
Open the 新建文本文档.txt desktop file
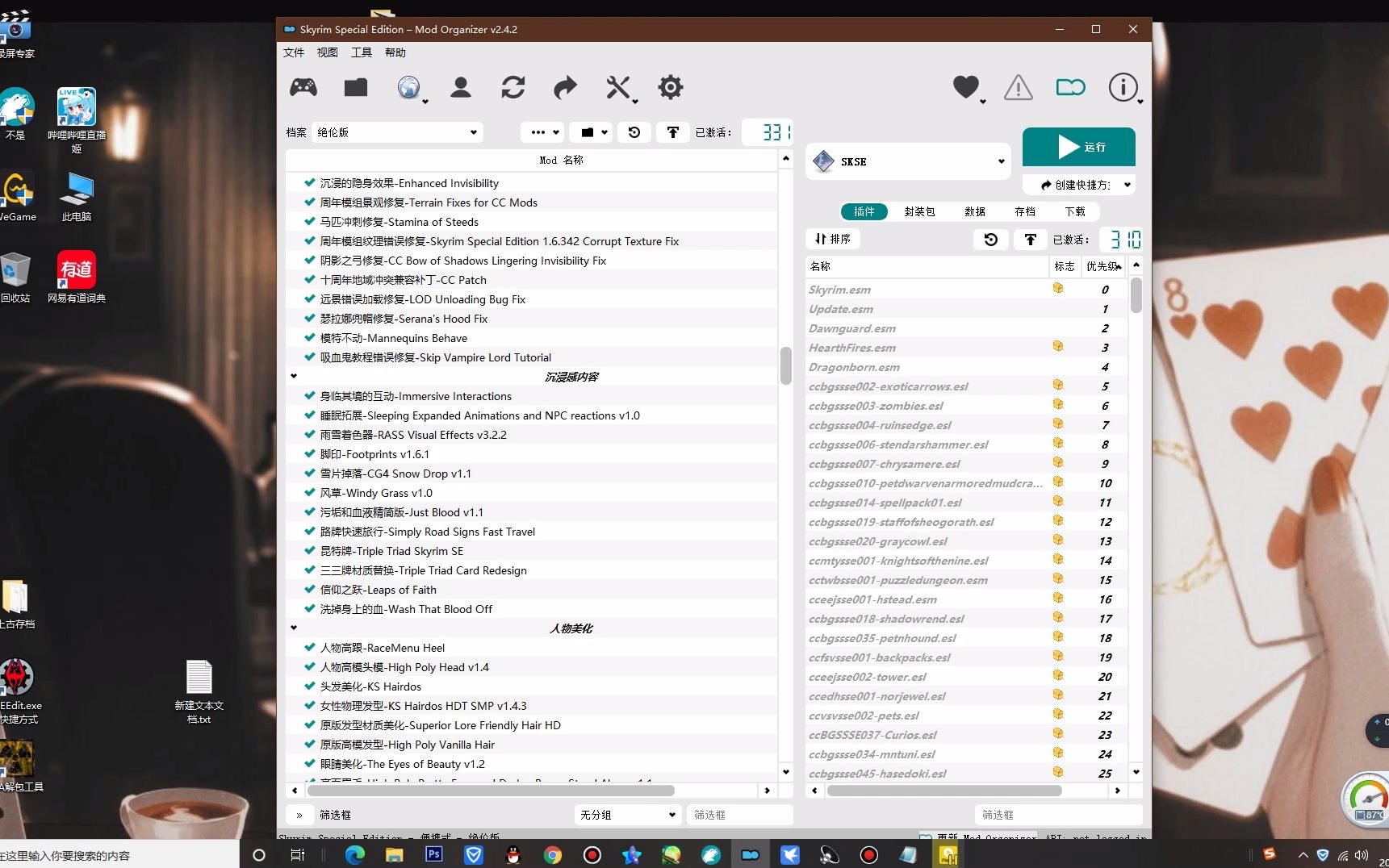point(199,692)
